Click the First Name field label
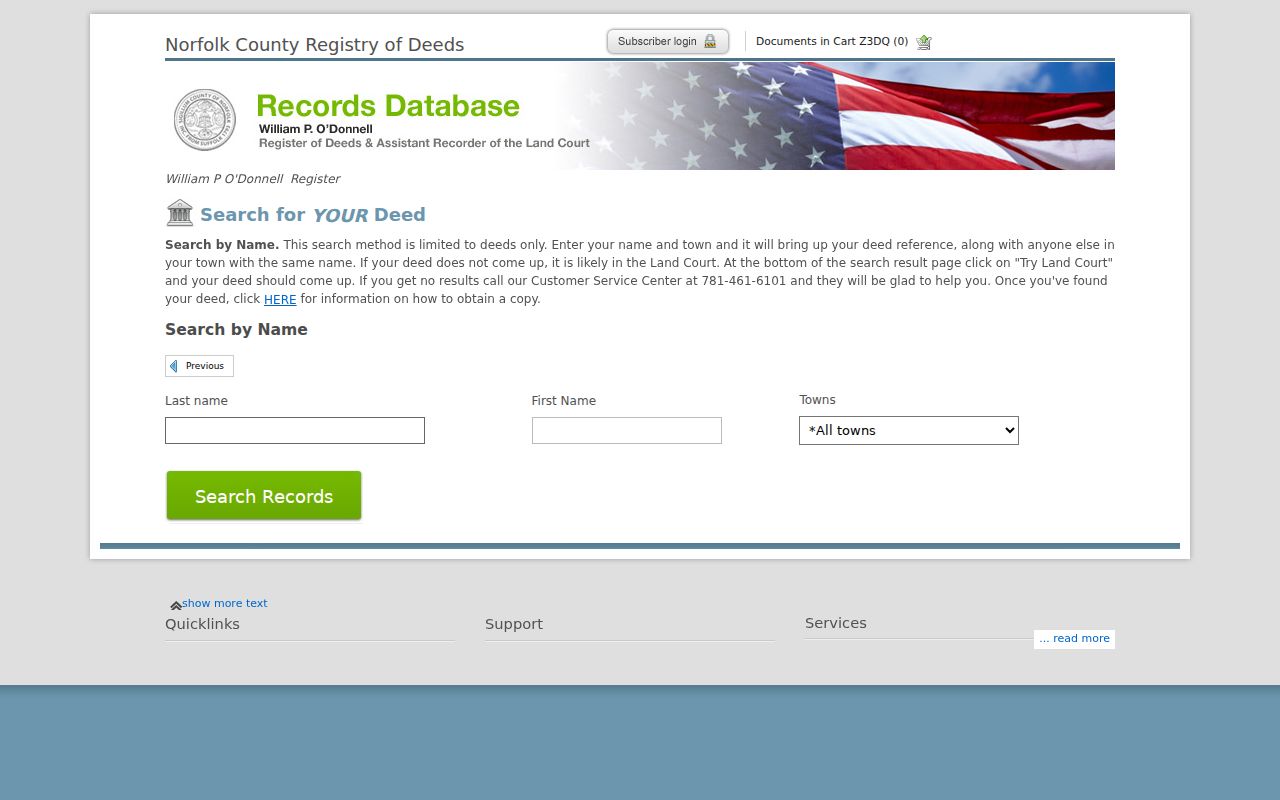The height and width of the screenshot is (800, 1280). [564, 401]
